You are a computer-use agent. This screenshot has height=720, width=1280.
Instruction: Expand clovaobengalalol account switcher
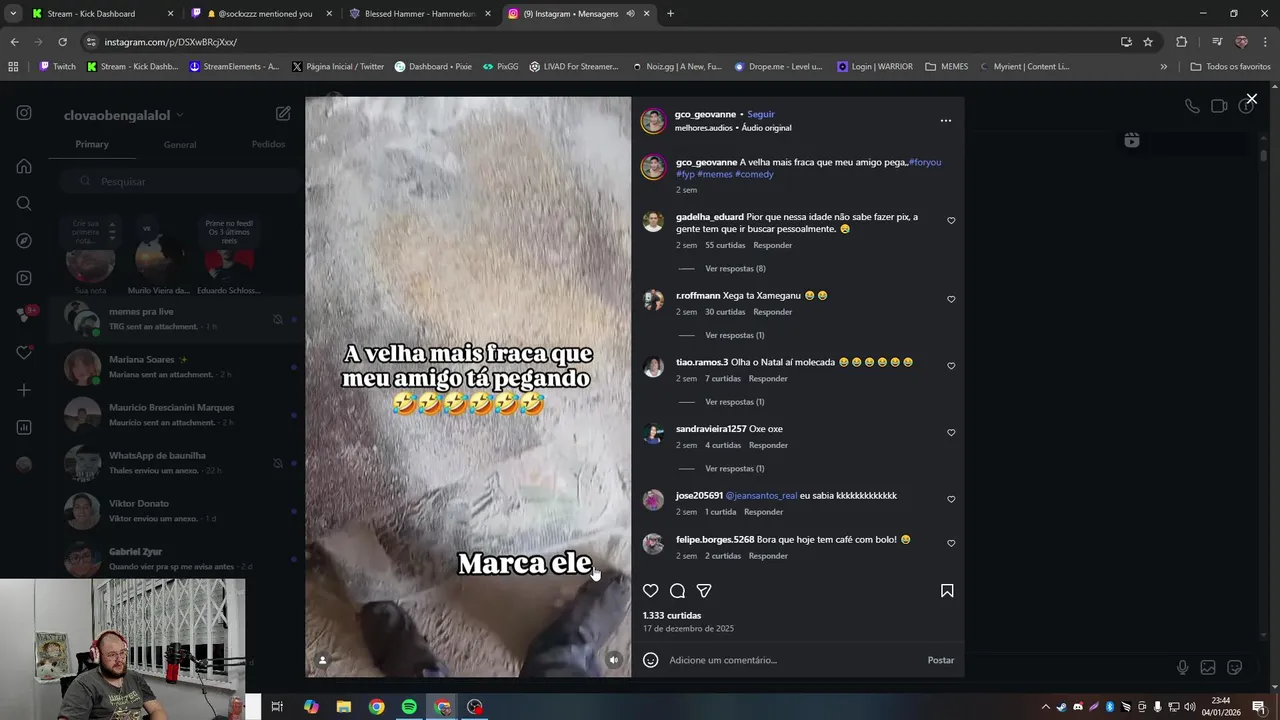pyautogui.click(x=124, y=115)
